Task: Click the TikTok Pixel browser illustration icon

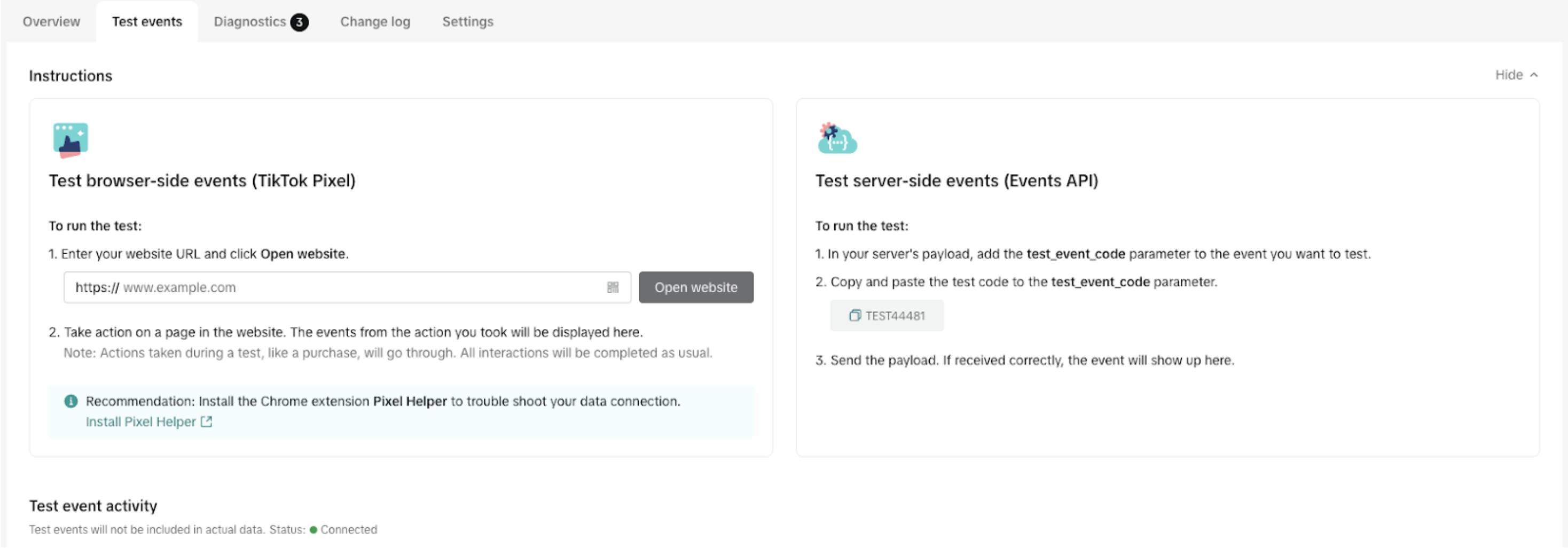Action: pos(70,139)
